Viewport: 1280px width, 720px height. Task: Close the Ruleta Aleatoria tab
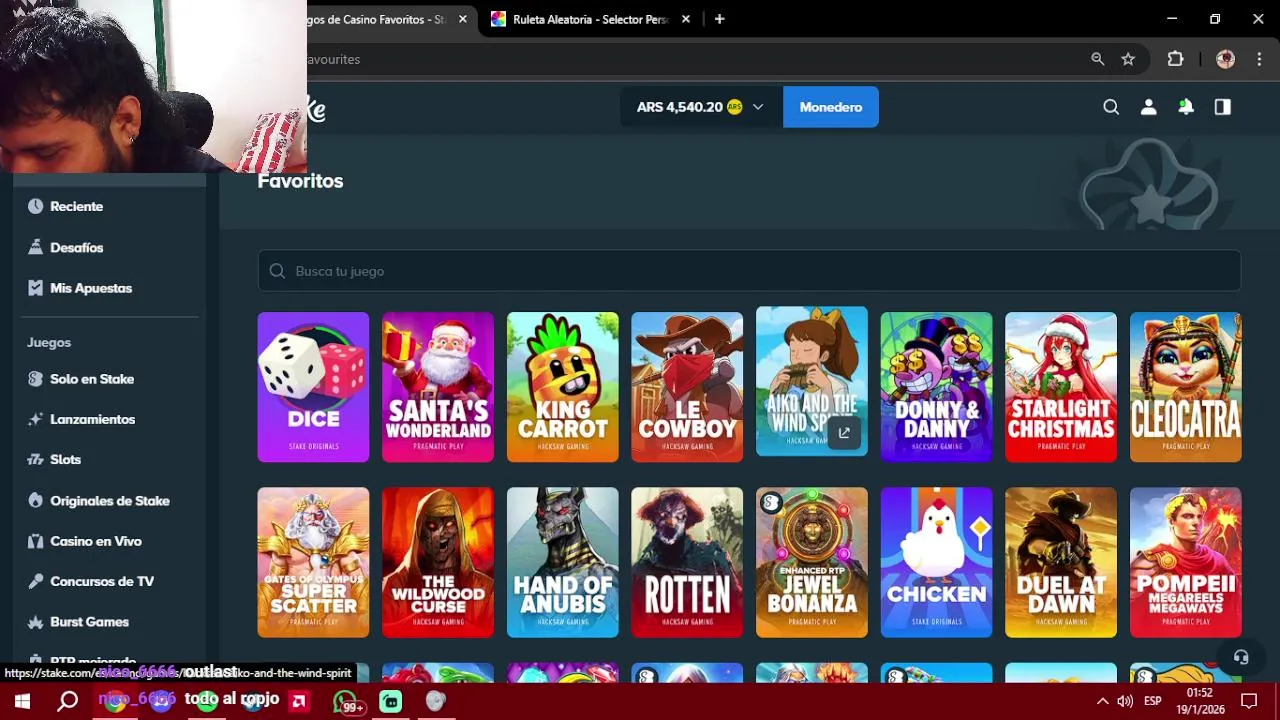(x=686, y=19)
